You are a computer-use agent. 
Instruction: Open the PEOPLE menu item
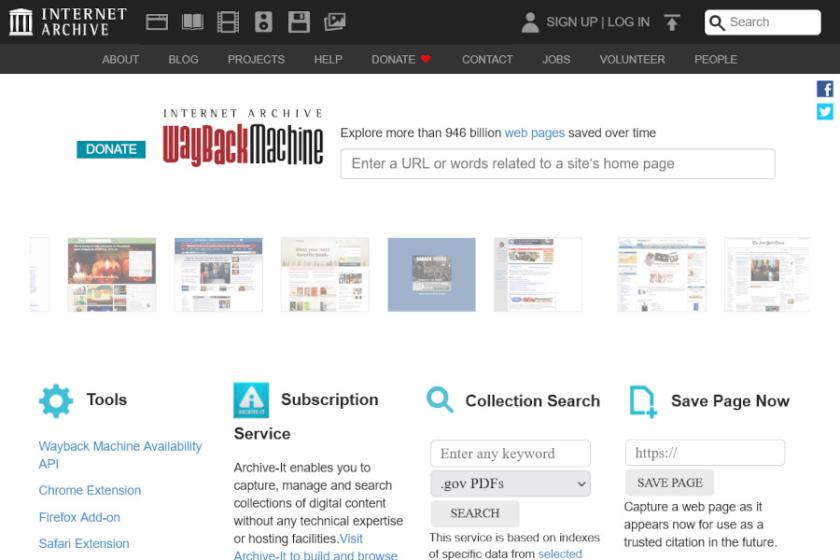[716, 59]
